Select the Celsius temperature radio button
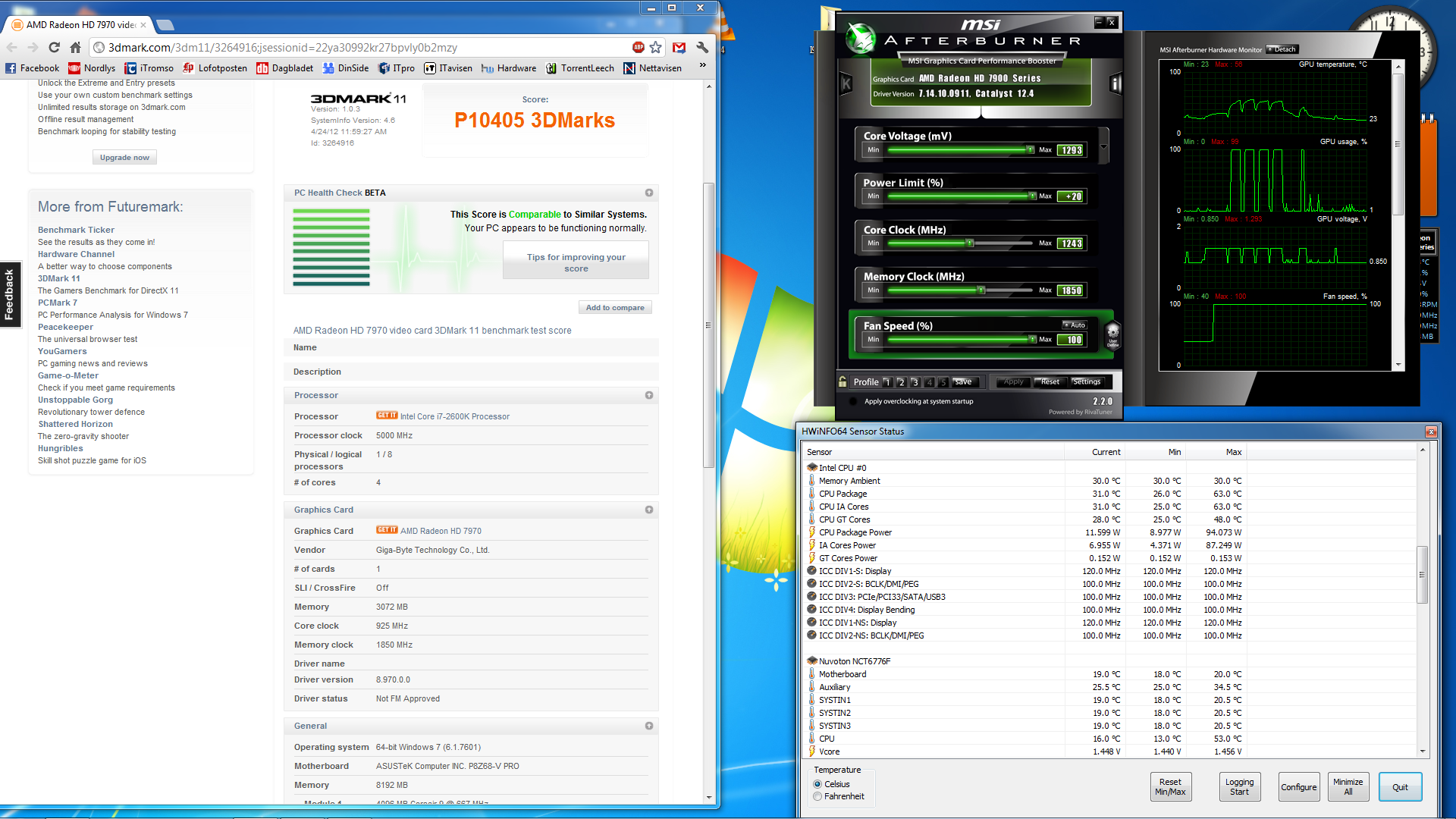 pyautogui.click(x=817, y=784)
